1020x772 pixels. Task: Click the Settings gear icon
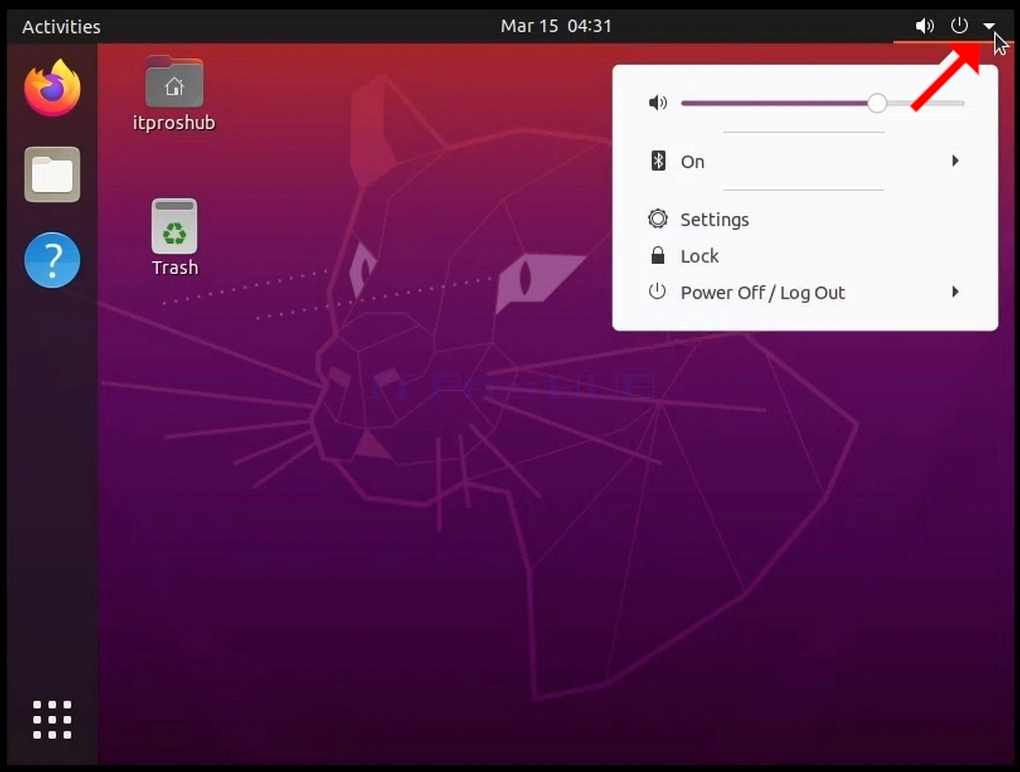click(x=658, y=219)
